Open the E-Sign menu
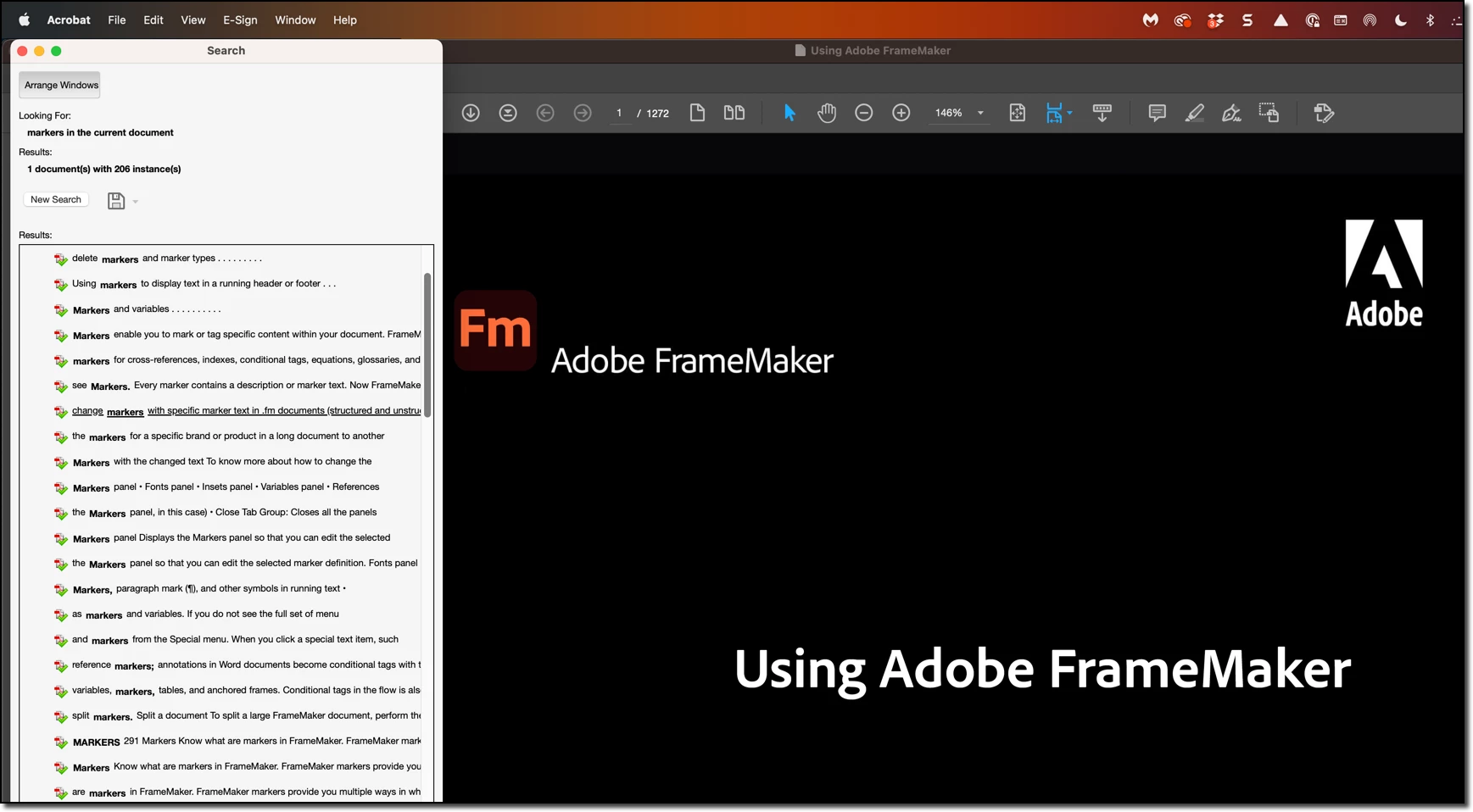 pos(240,19)
